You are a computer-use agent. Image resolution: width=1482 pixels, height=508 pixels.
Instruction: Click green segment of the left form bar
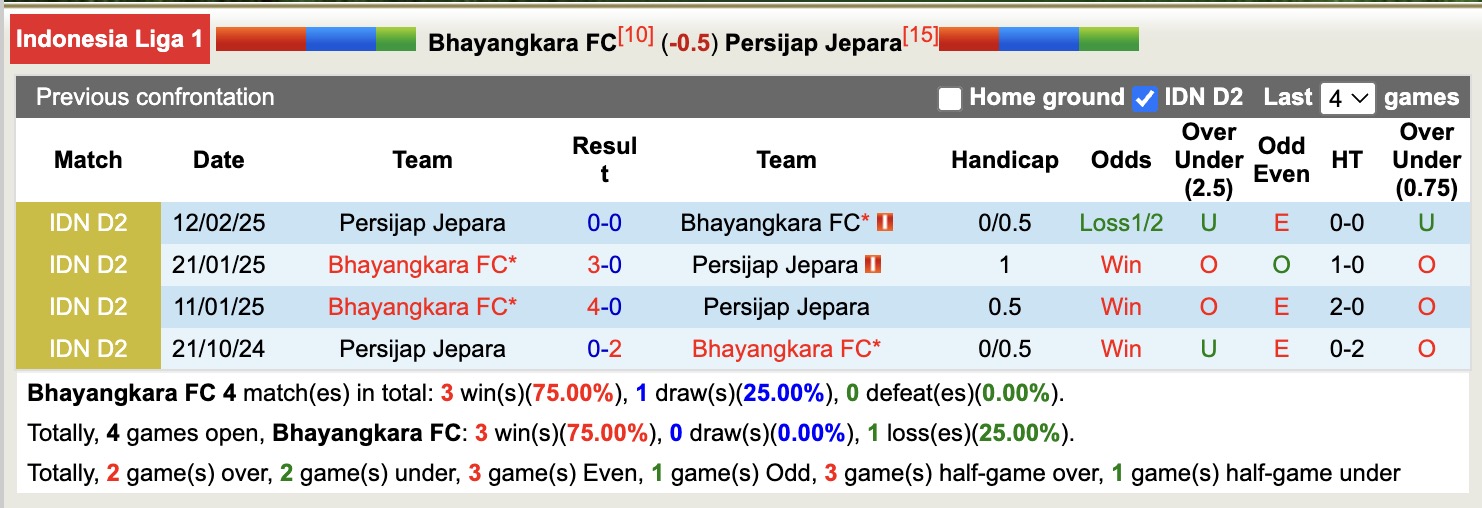click(395, 39)
